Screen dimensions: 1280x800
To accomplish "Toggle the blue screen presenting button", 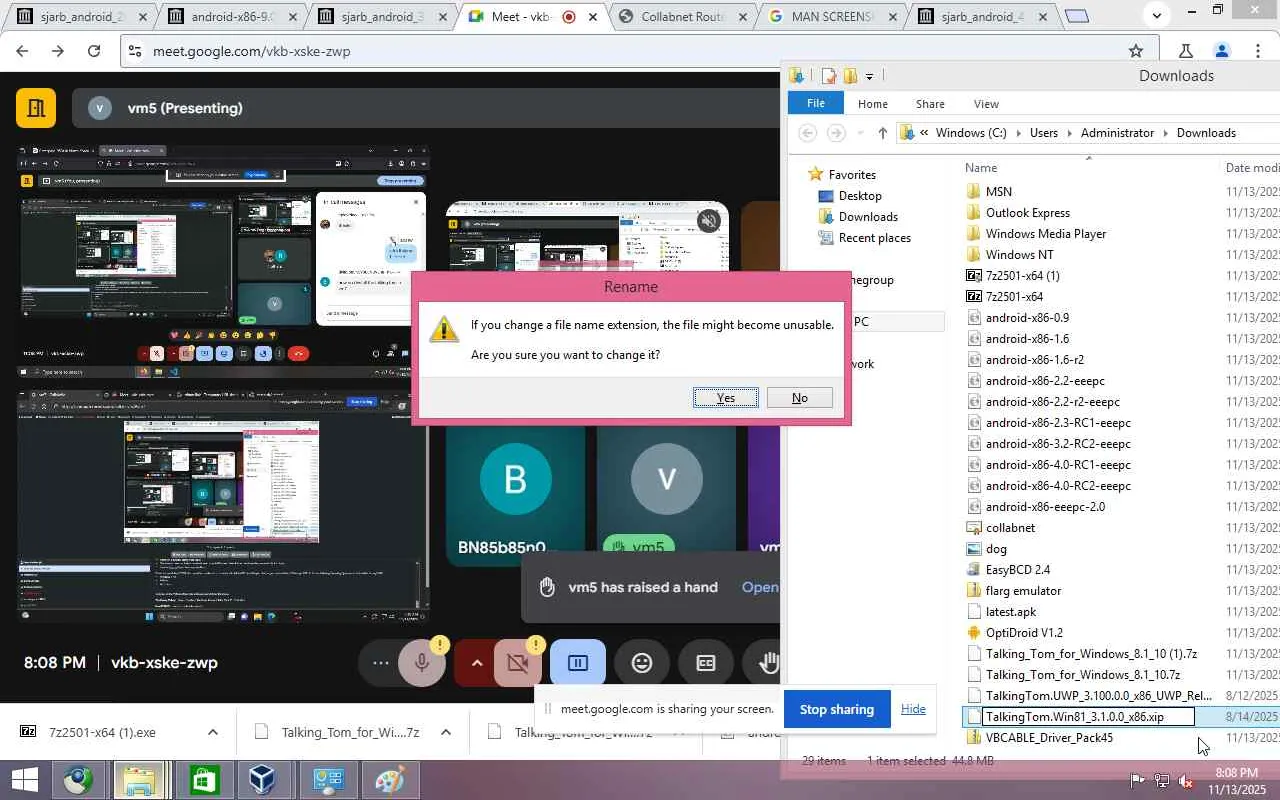I will pos(578,662).
